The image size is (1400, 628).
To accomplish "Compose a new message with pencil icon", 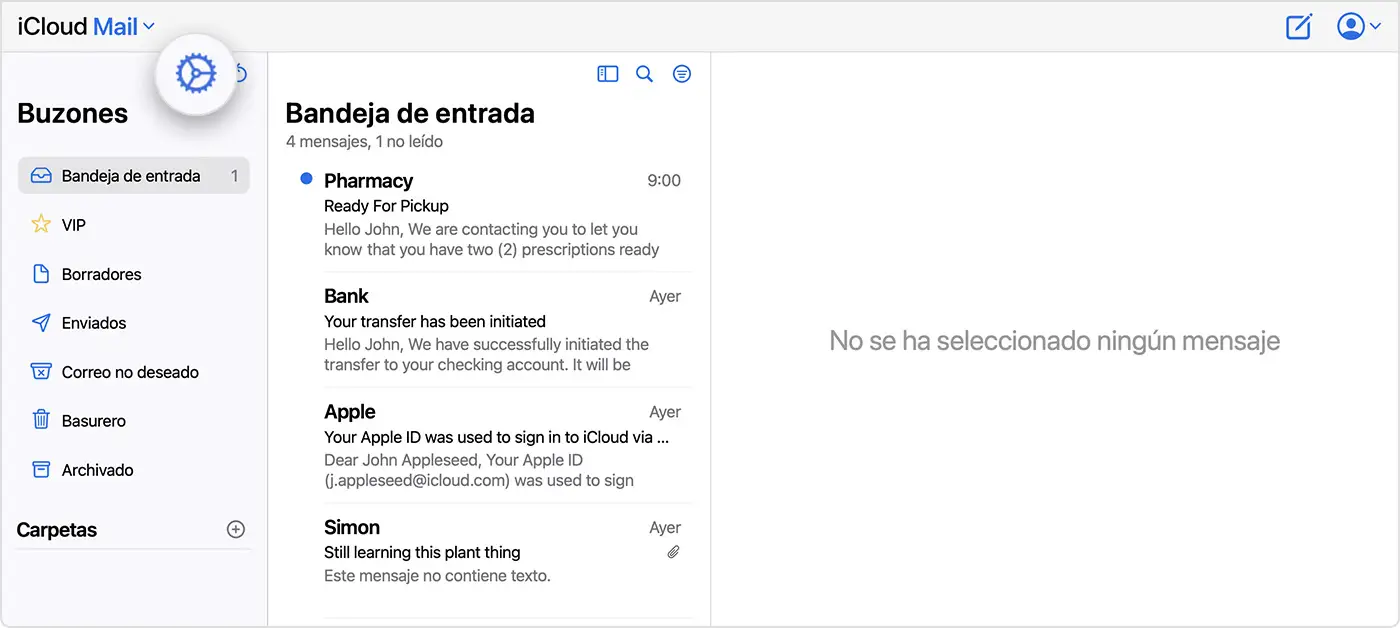I will coord(1298,27).
